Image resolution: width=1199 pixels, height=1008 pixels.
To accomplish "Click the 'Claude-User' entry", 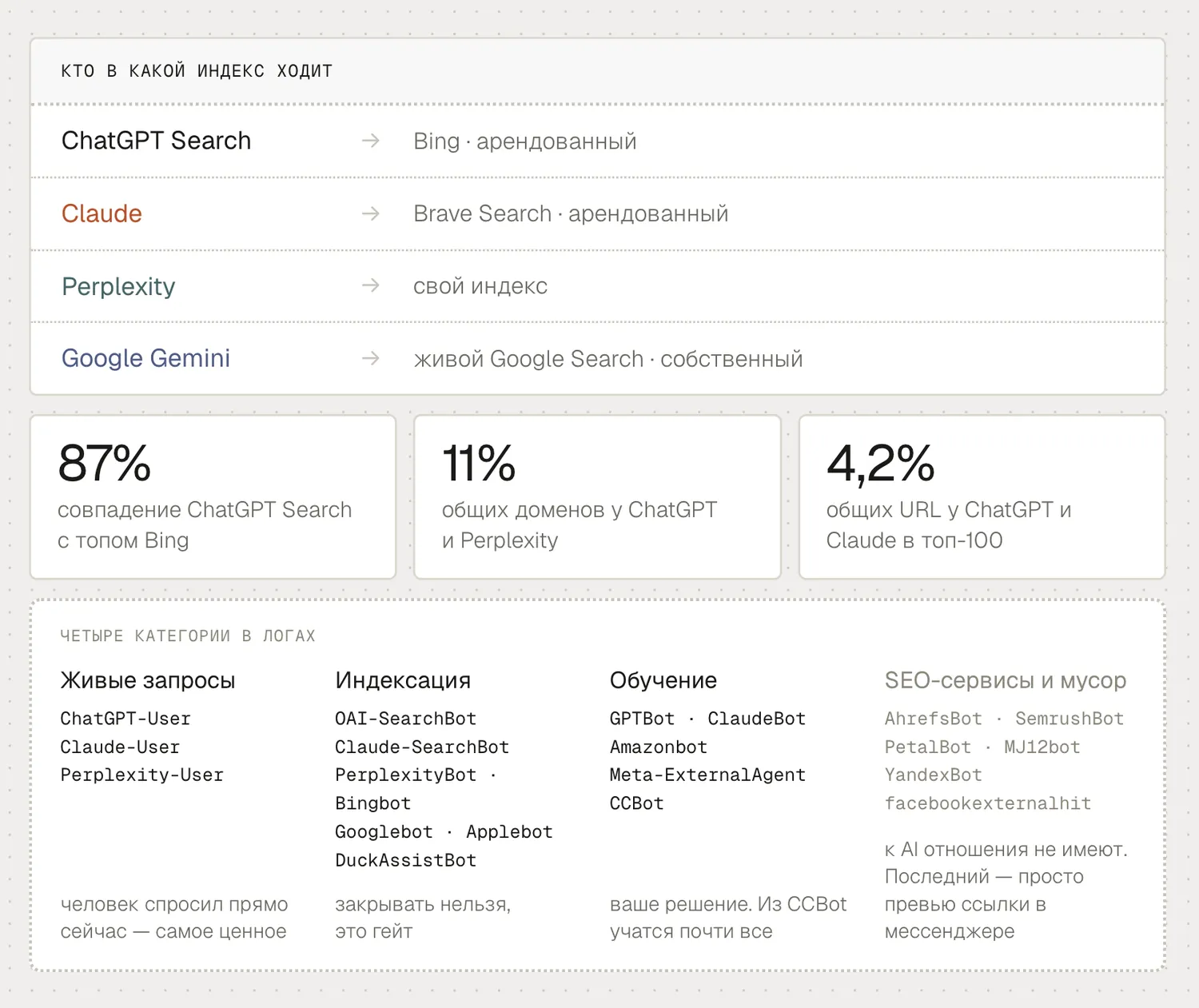I will coord(120,747).
